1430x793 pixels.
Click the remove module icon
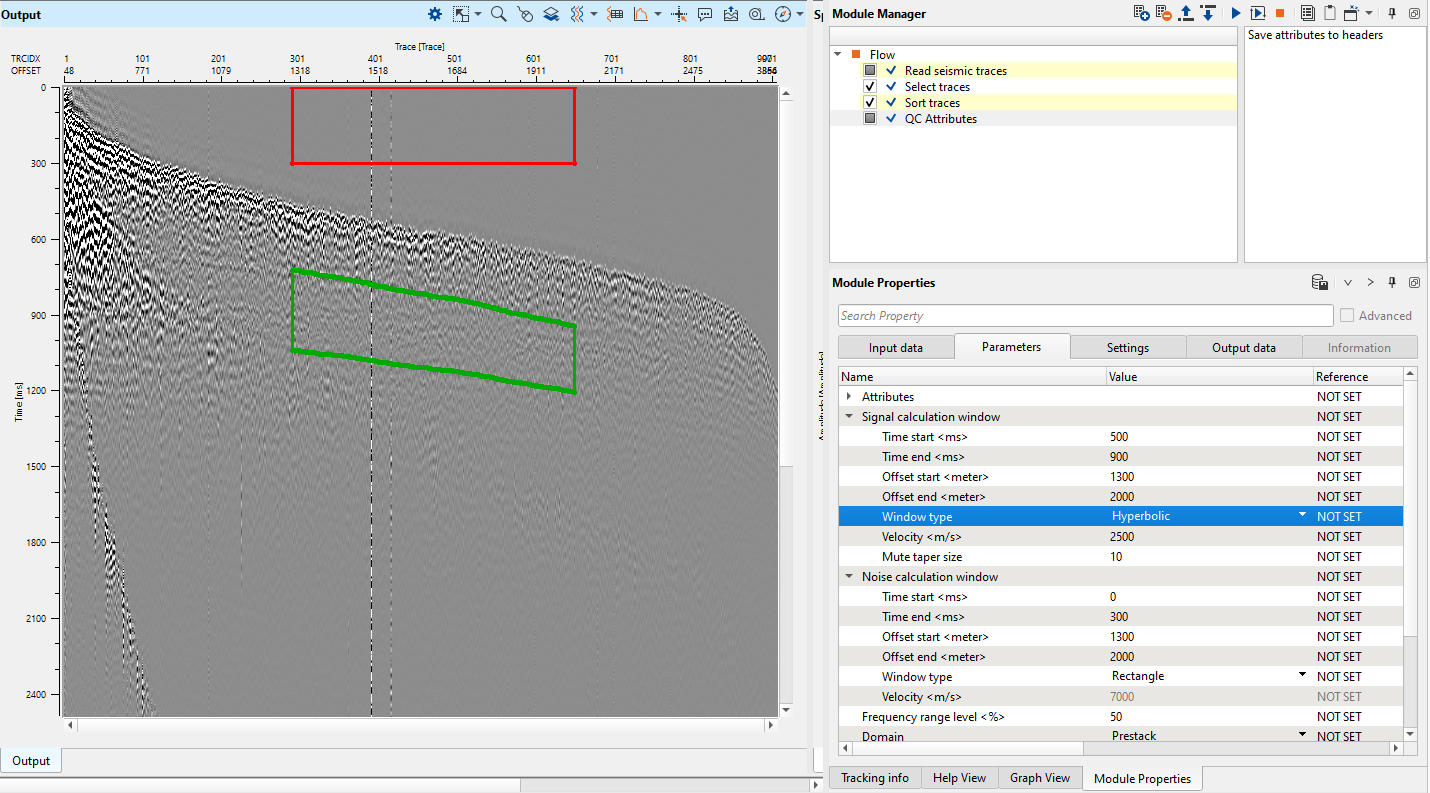click(1163, 13)
